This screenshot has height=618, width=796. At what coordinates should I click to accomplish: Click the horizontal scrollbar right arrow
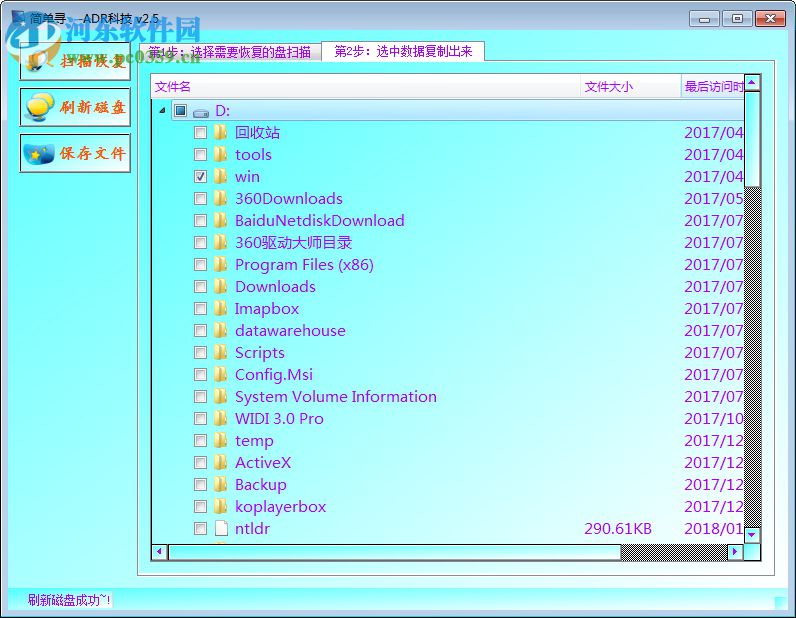pyautogui.click(x=735, y=551)
